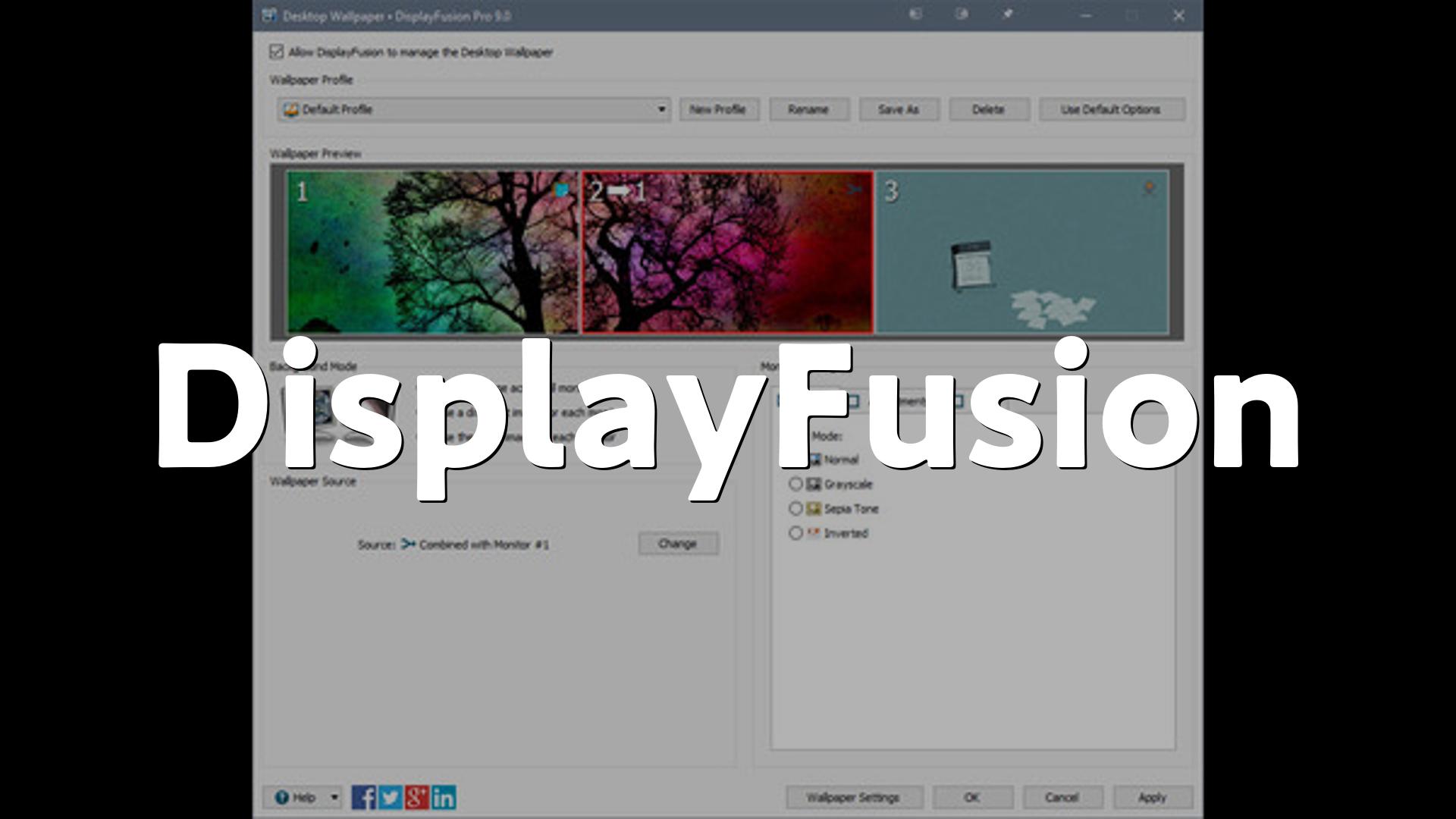Image resolution: width=1456 pixels, height=819 pixels.
Task: Click the Rename button
Action: tap(808, 109)
